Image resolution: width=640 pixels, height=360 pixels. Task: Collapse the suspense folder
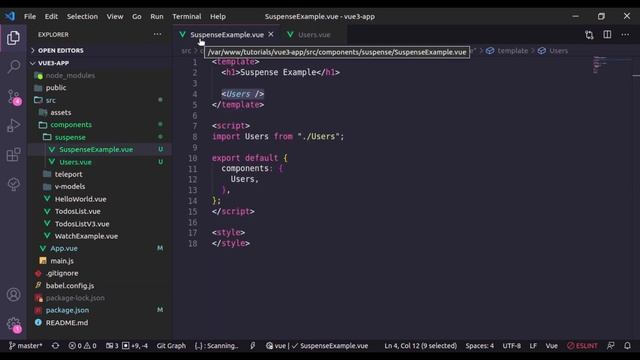(100, 137)
